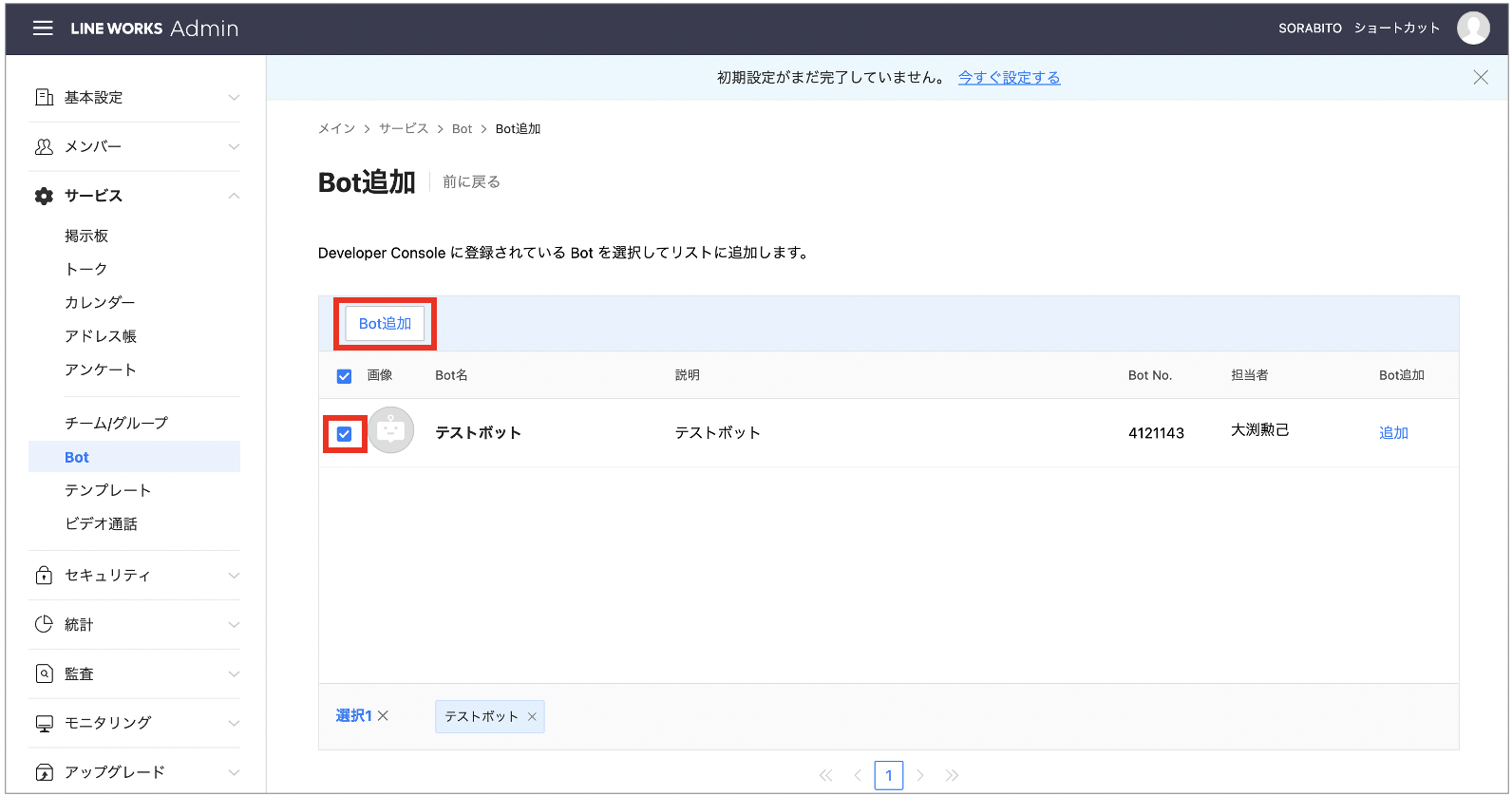Dismiss the initial setup notification banner
The image size is (1512, 796).
click(1480, 78)
